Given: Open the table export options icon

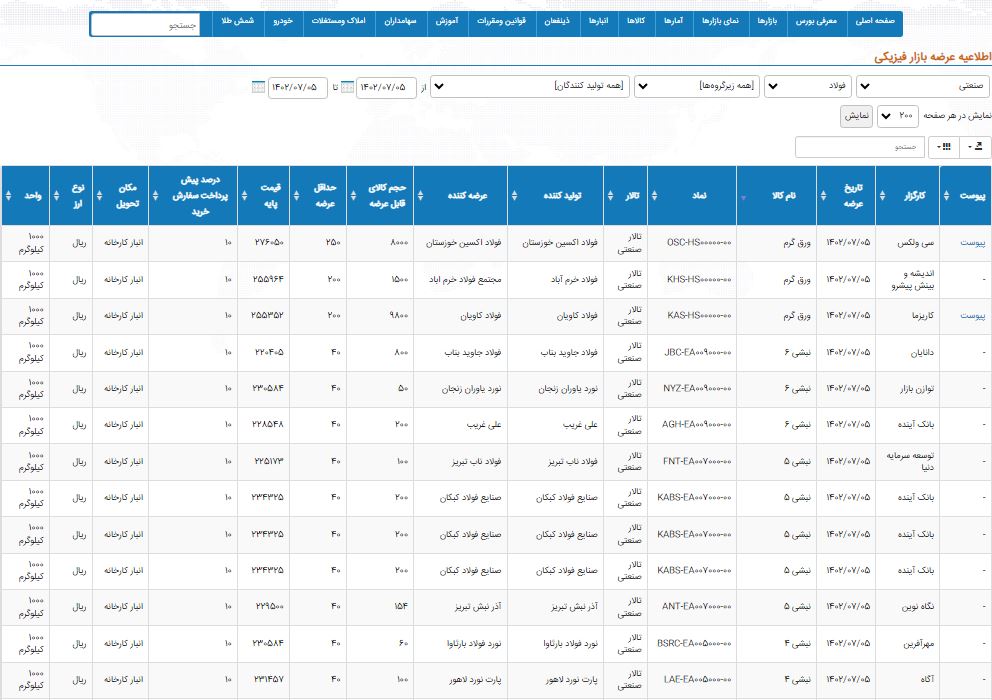Looking at the screenshot, I should pos(975,147).
